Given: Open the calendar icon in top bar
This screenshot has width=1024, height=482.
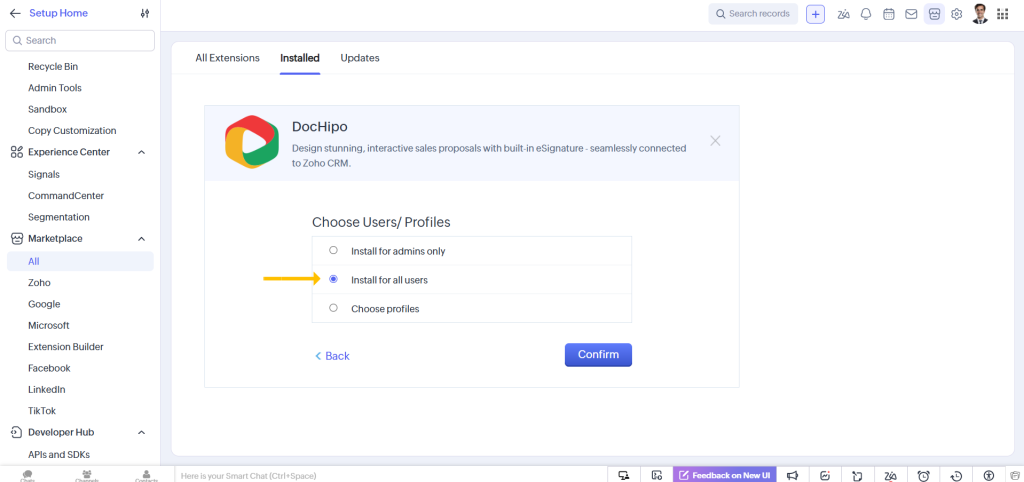Looking at the screenshot, I should point(889,14).
